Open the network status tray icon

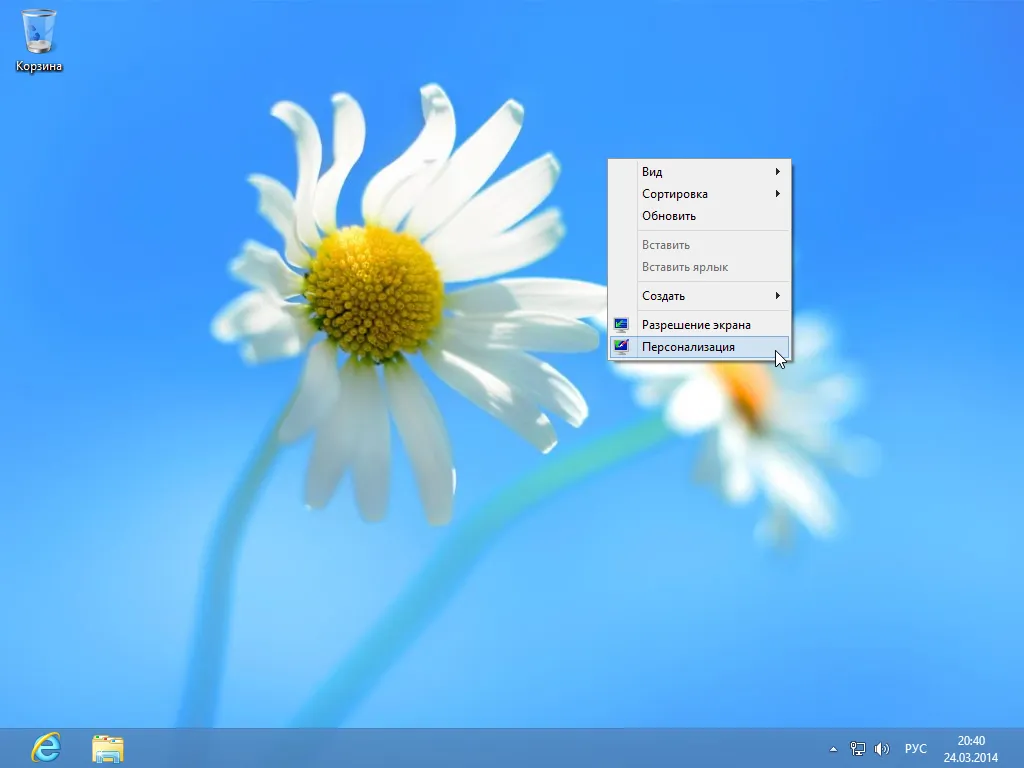[x=857, y=748]
